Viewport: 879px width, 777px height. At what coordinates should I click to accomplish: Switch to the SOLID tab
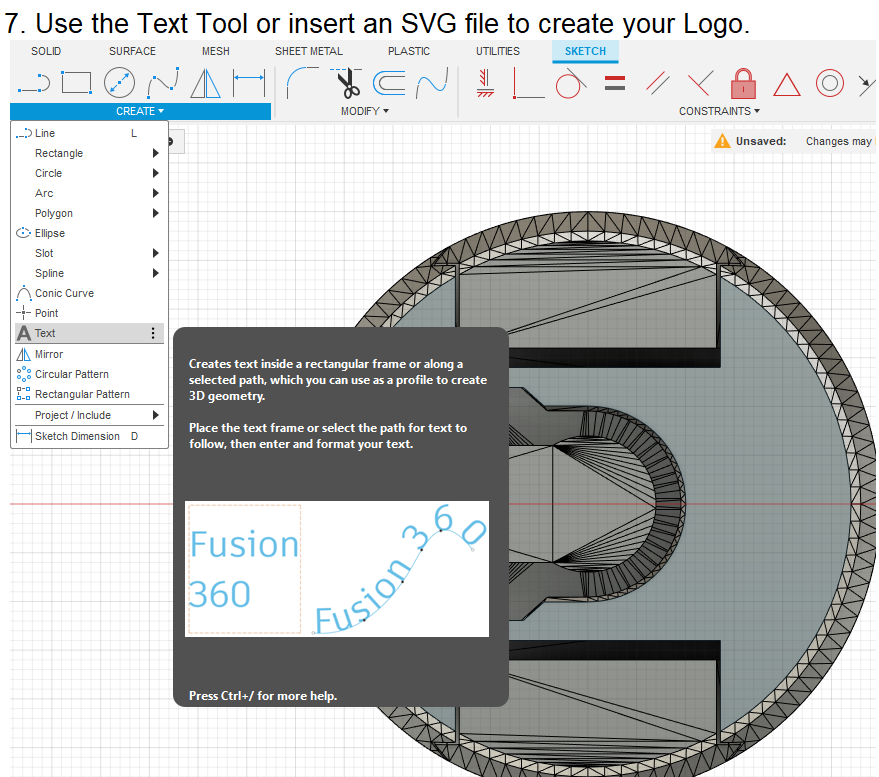tap(46, 51)
